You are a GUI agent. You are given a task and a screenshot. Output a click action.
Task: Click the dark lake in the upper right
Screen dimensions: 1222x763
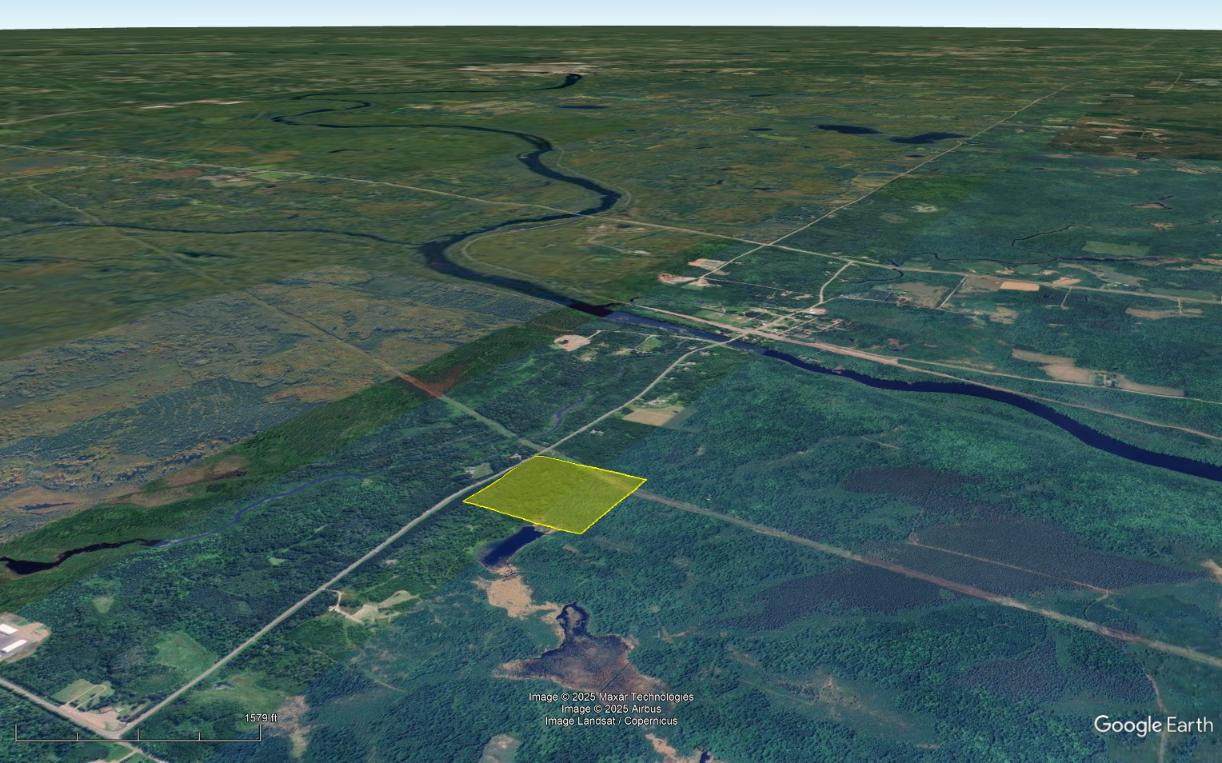[x=850, y=130]
